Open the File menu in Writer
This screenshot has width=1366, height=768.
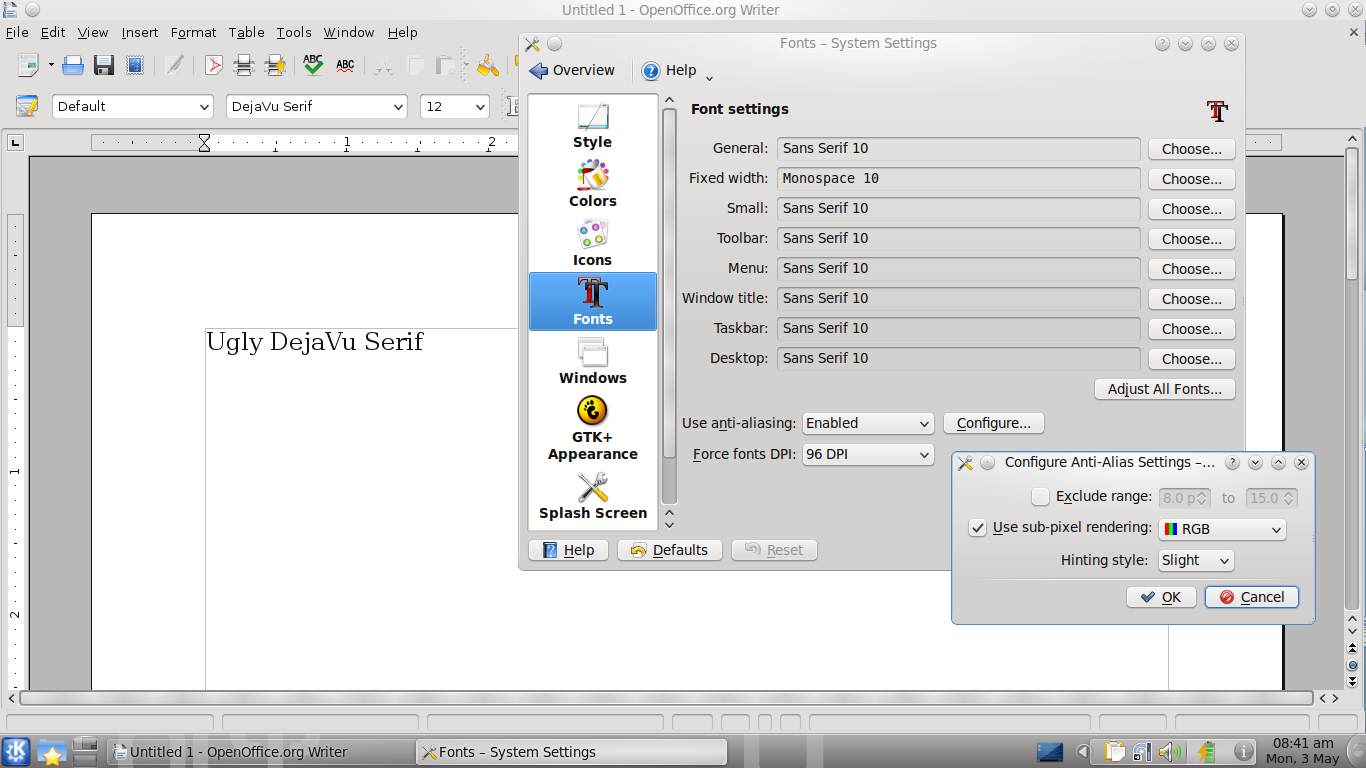pyautogui.click(x=17, y=32)
